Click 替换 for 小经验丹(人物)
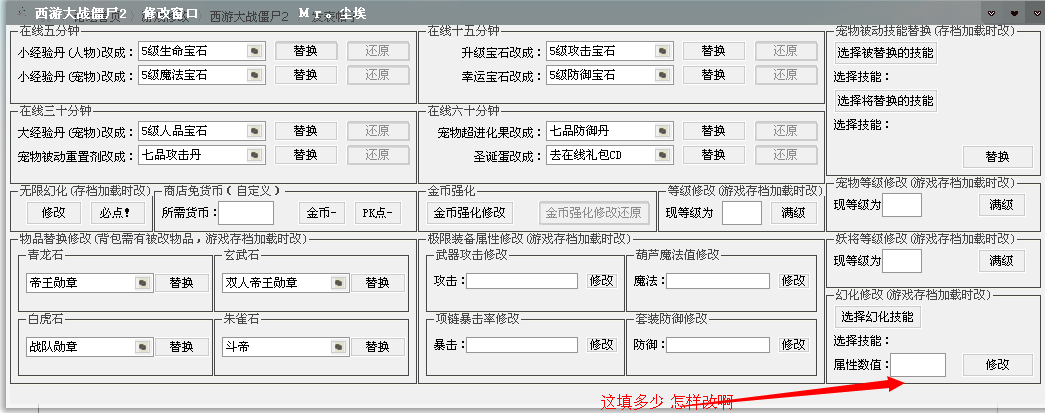Image resolution: width=1045 pixels, height=413 pixels. point(306,51)
